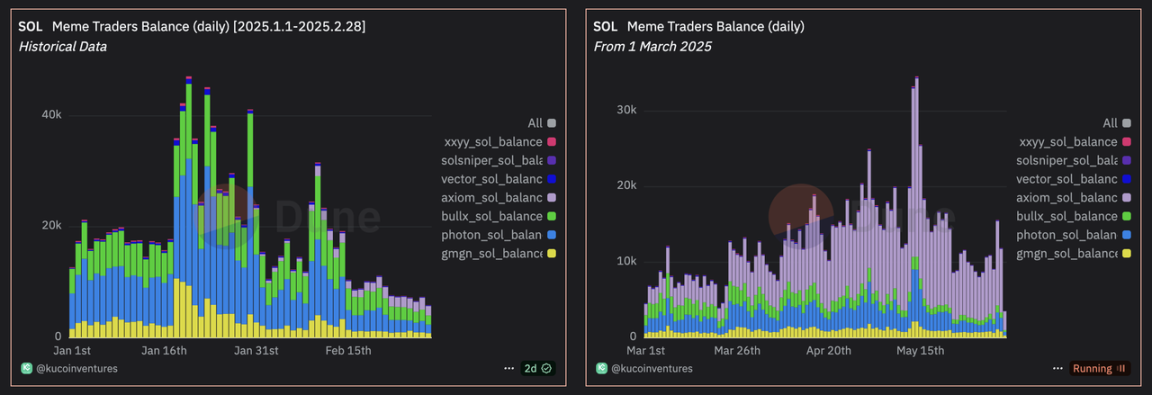Click the 2d freshness badge on left chart
Viewport: 1152px width, 395px height.
click(x=537, y=369)
